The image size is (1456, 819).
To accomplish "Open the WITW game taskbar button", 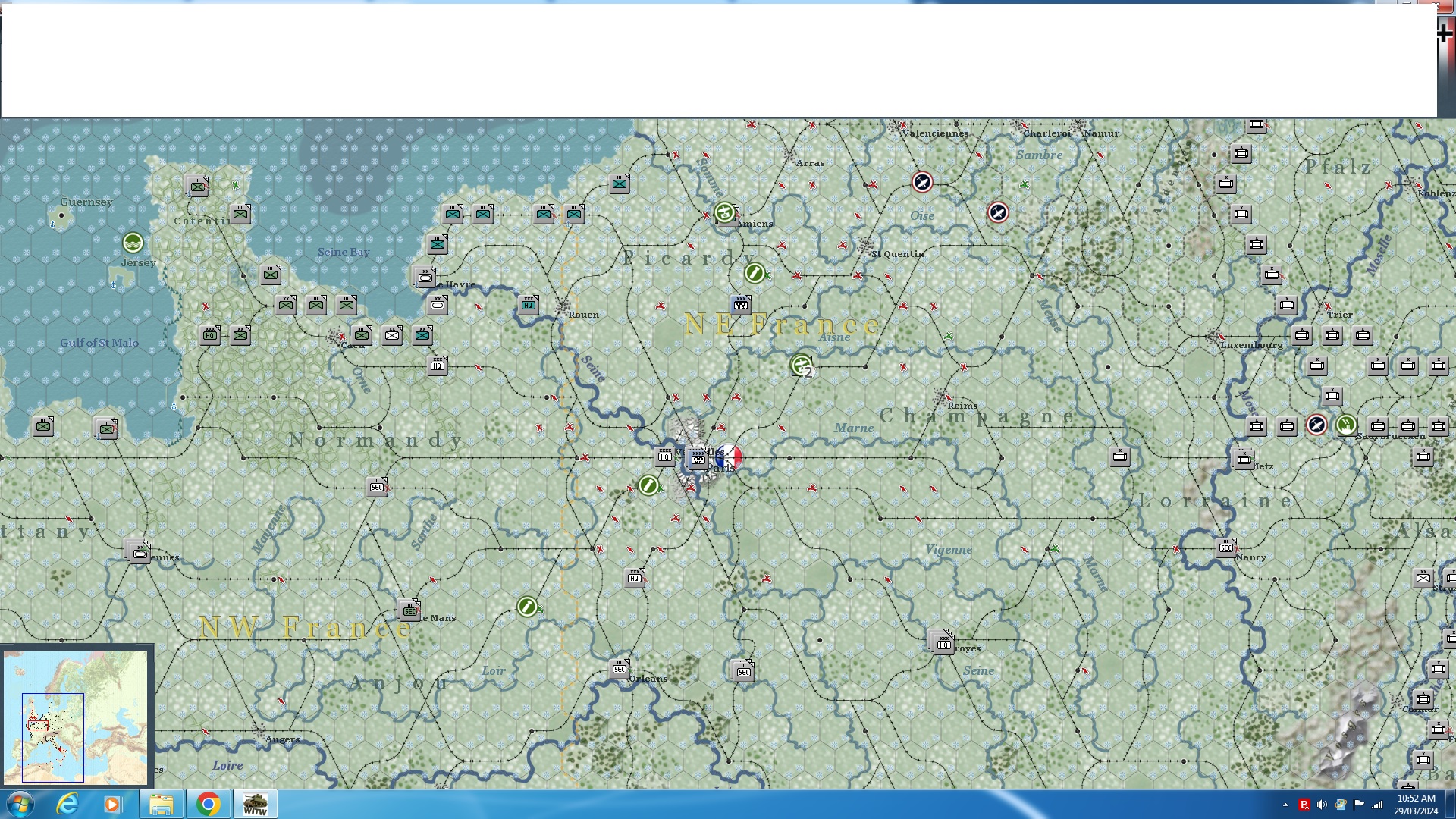I will [x=255, y=804].
